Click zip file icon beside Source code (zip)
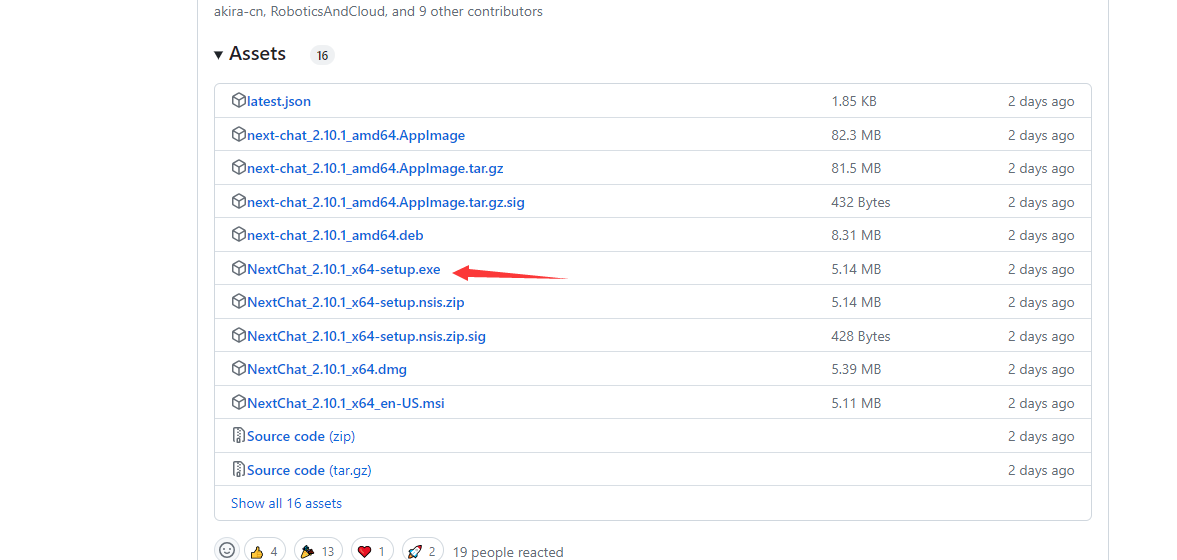Screen dimensions: 1177x560 (238, 436)
